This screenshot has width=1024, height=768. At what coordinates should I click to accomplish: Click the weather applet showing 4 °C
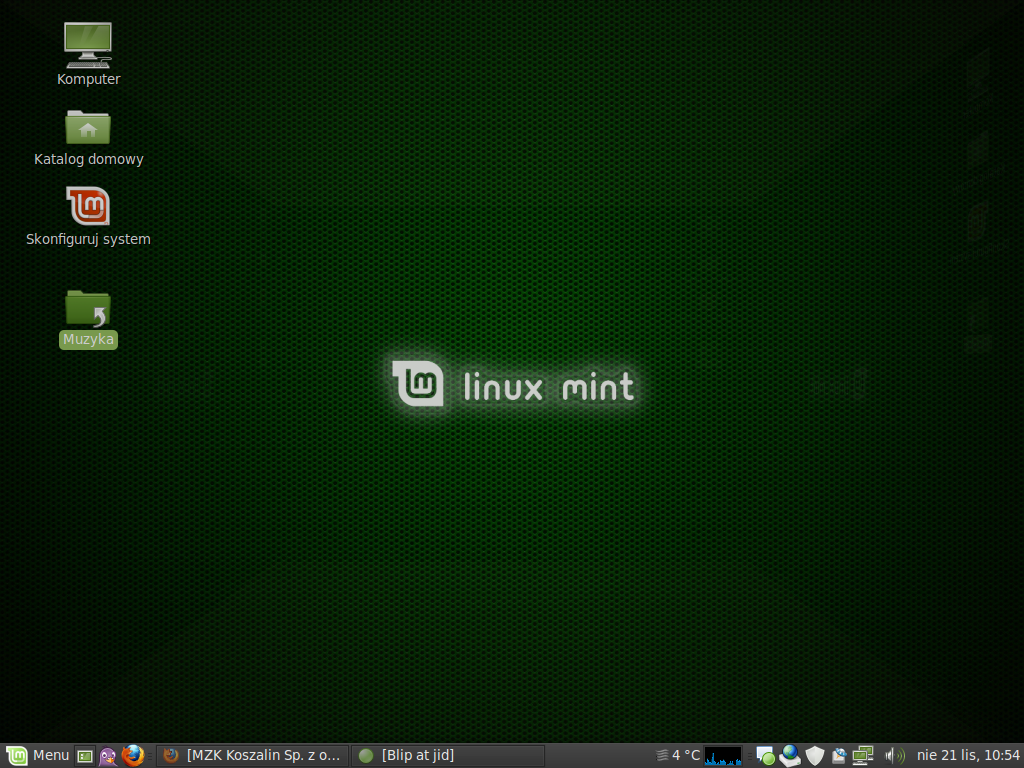pos(677,756)
